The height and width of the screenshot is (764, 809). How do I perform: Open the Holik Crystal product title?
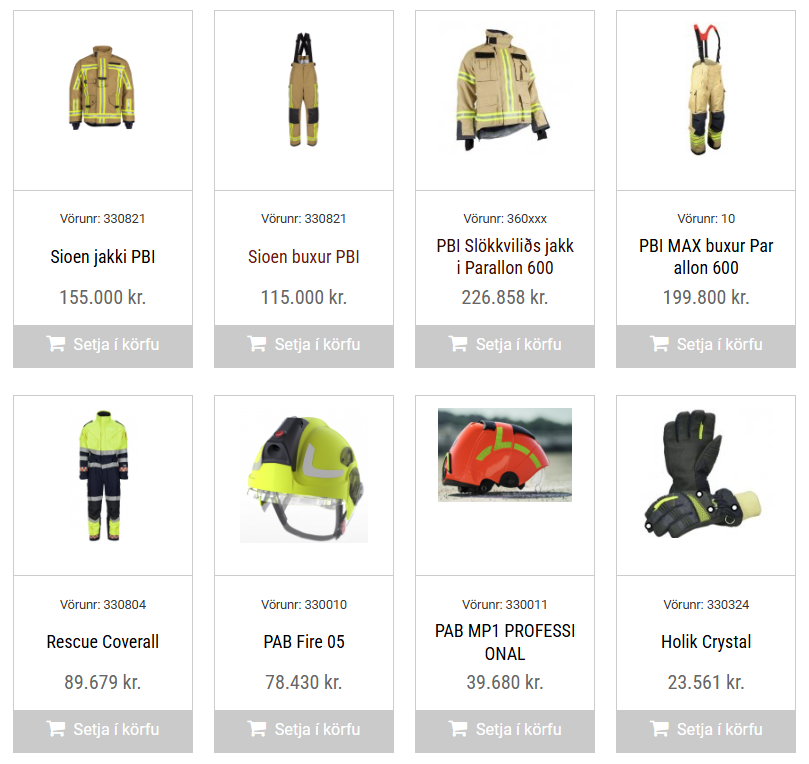coord(706,642)
